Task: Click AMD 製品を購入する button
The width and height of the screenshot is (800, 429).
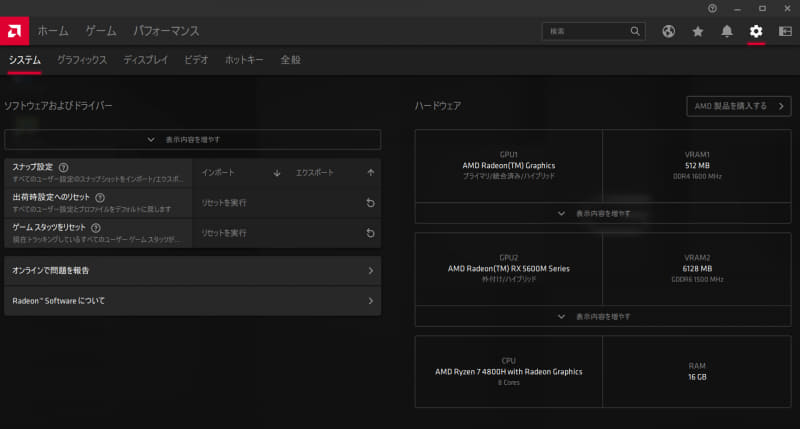Action: (x=739, y=106)
